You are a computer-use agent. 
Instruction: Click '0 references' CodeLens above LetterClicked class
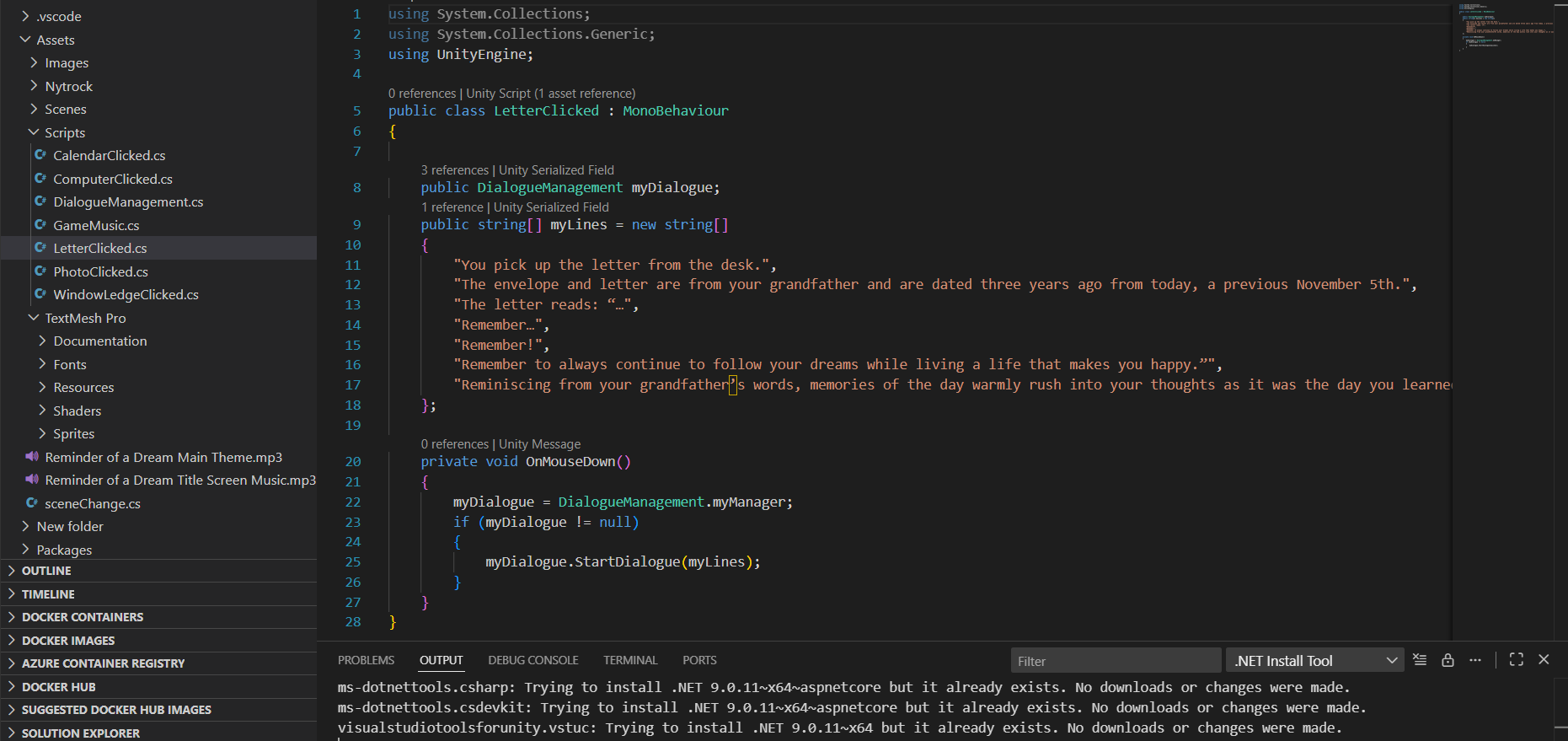click(422, 94)
